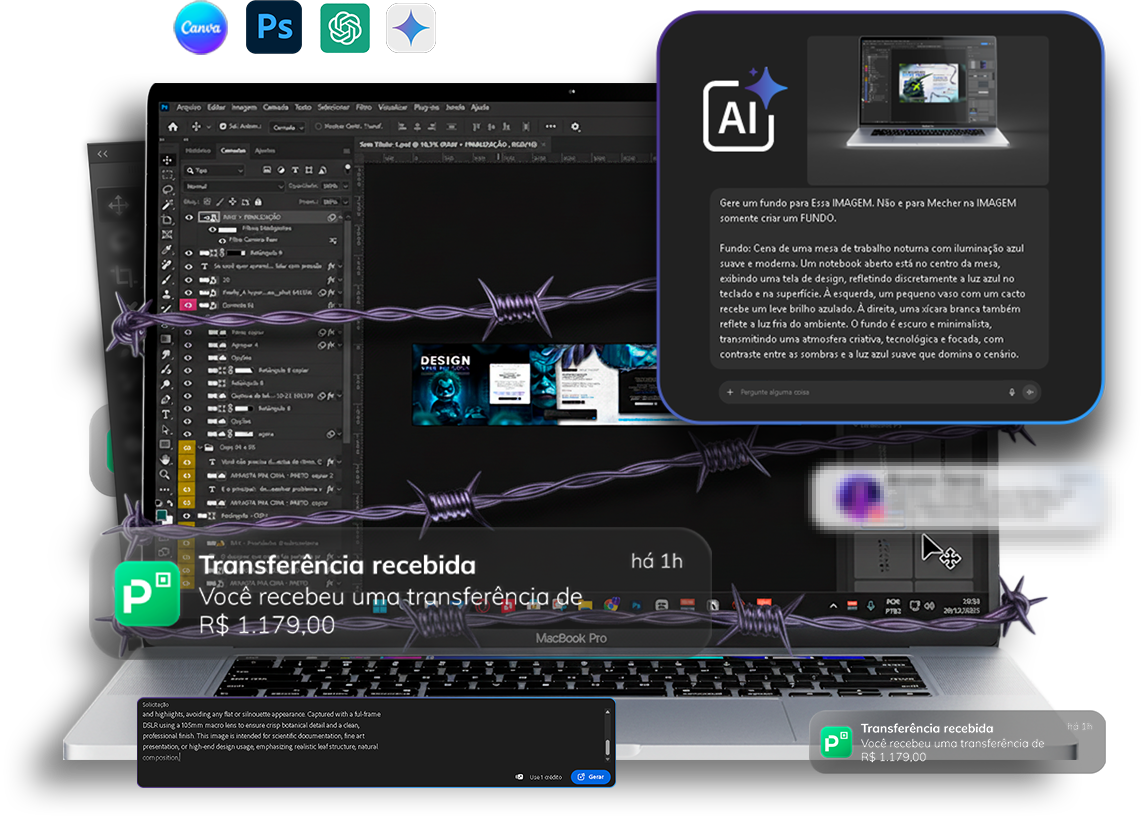Click the ChatGPT app icon

344,28
